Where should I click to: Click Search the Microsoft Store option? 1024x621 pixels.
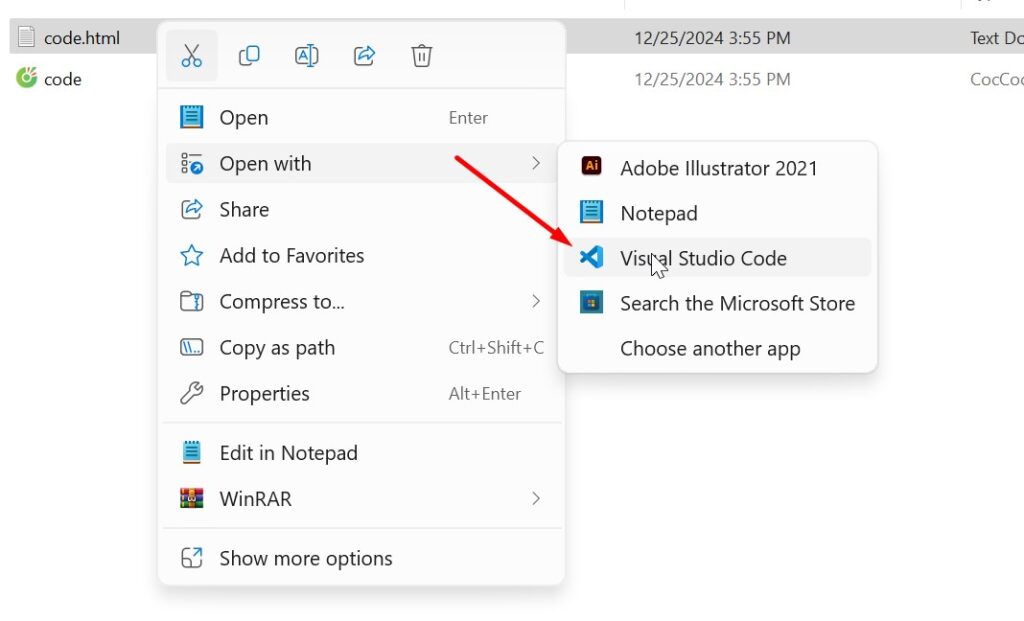point(737,304)
